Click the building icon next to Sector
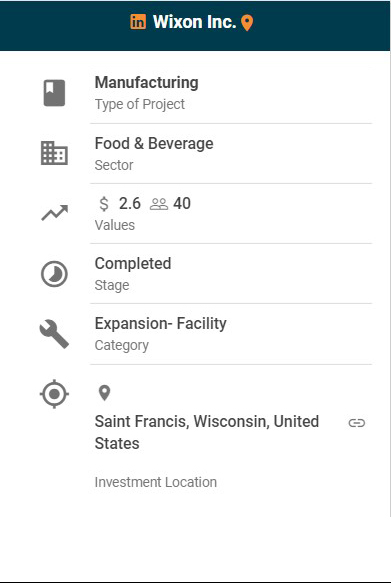 (x=54, y=153)
